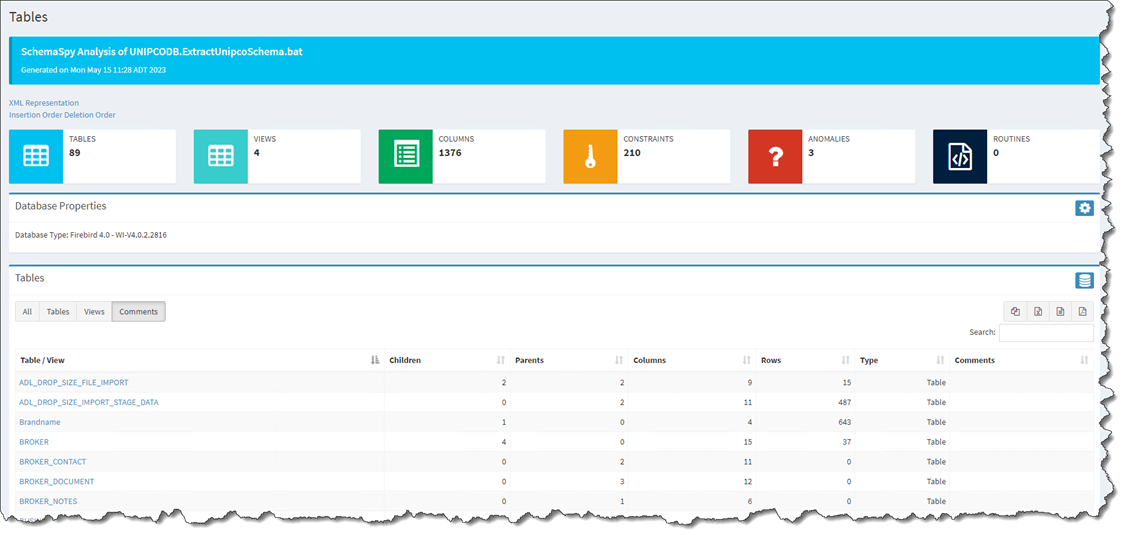1127x537 pixels.
Task: Export the table list as CSV
Action: tap(1059, 311)
